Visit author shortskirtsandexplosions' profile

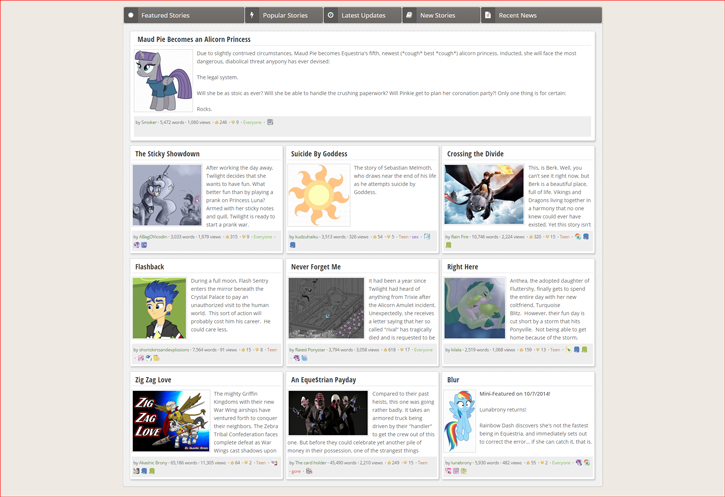tap(164, 350)
